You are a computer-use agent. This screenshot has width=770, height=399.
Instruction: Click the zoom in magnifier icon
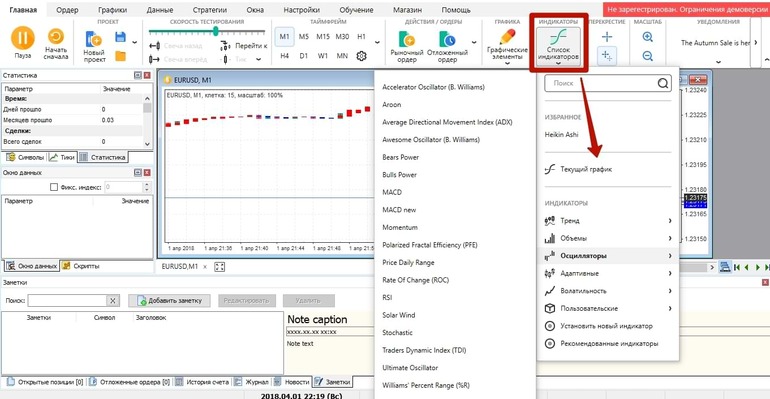pyautogui.click(x=648, y=37)
